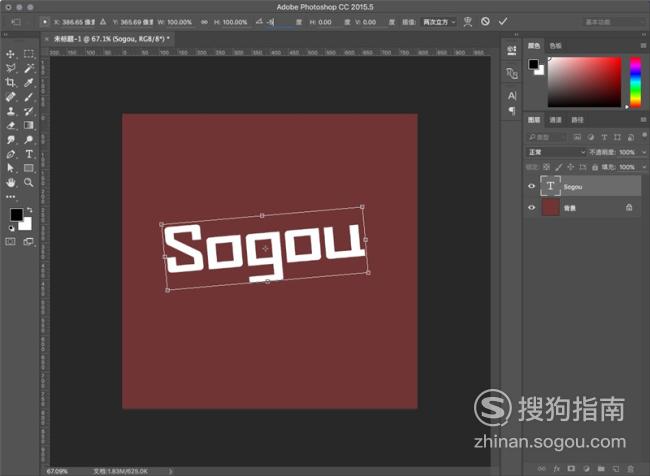Image resolution: width=650 pixels, height=476 pixels.
Task: Select the Move tool
Action: pos(10,54)
